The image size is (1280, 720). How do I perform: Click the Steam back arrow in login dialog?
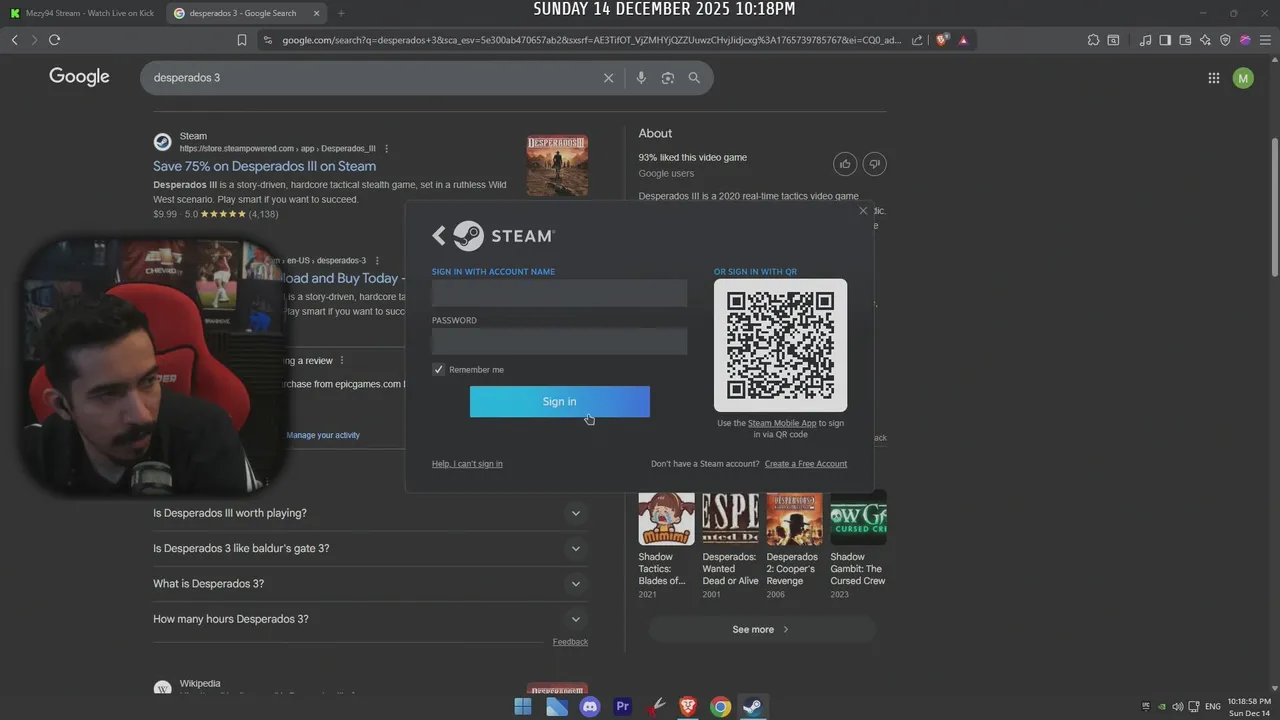[438, 235]
